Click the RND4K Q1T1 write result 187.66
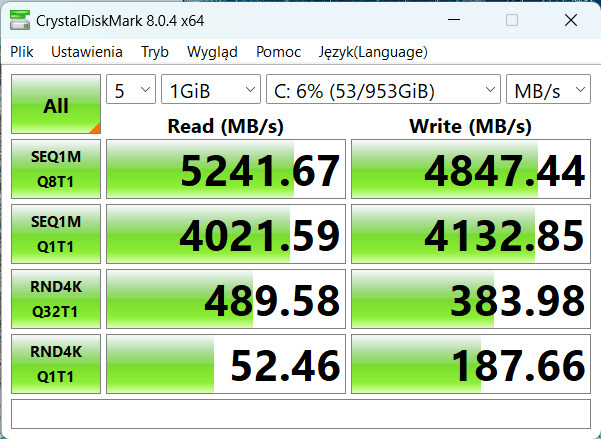Screen dimensions: 601x439 point(471,364)
